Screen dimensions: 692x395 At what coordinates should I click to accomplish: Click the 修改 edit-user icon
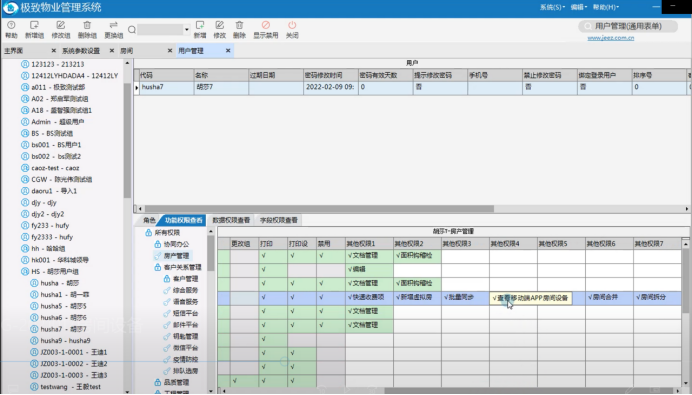219,25
